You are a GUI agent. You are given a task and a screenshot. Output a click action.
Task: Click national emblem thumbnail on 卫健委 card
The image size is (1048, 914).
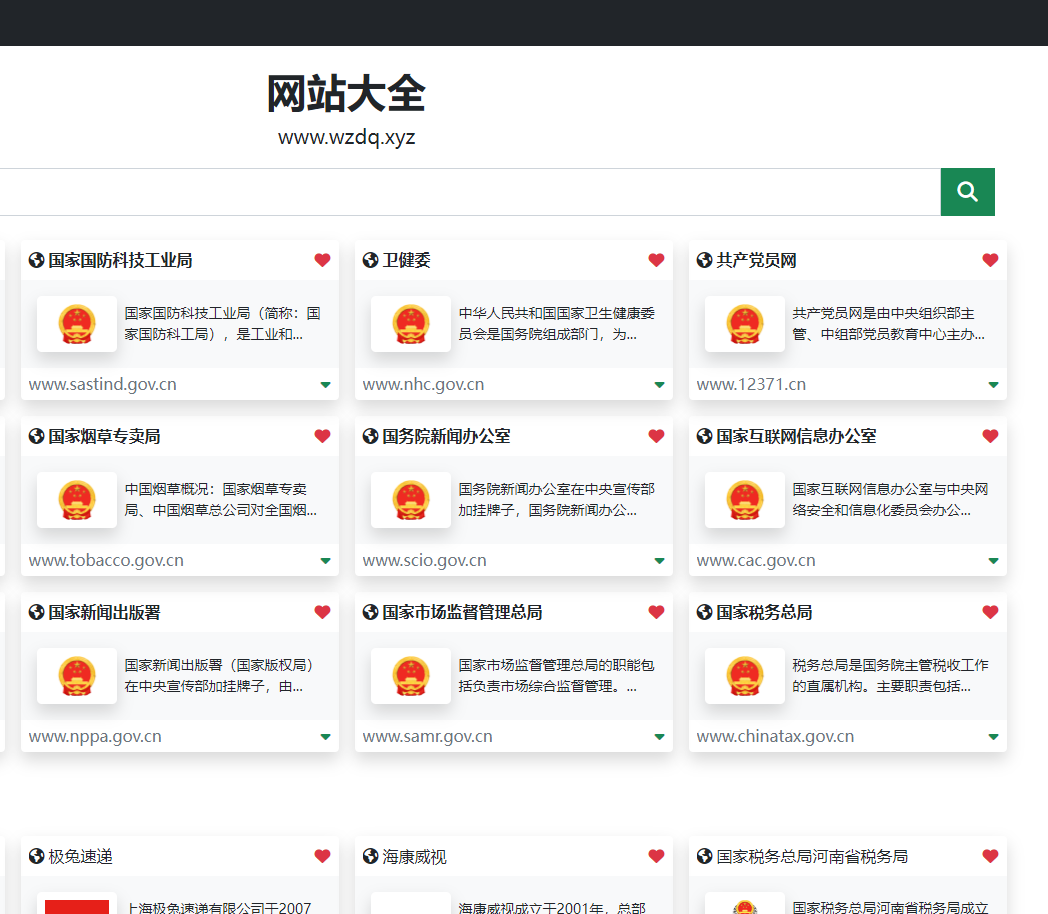click(x=411, y=324)
